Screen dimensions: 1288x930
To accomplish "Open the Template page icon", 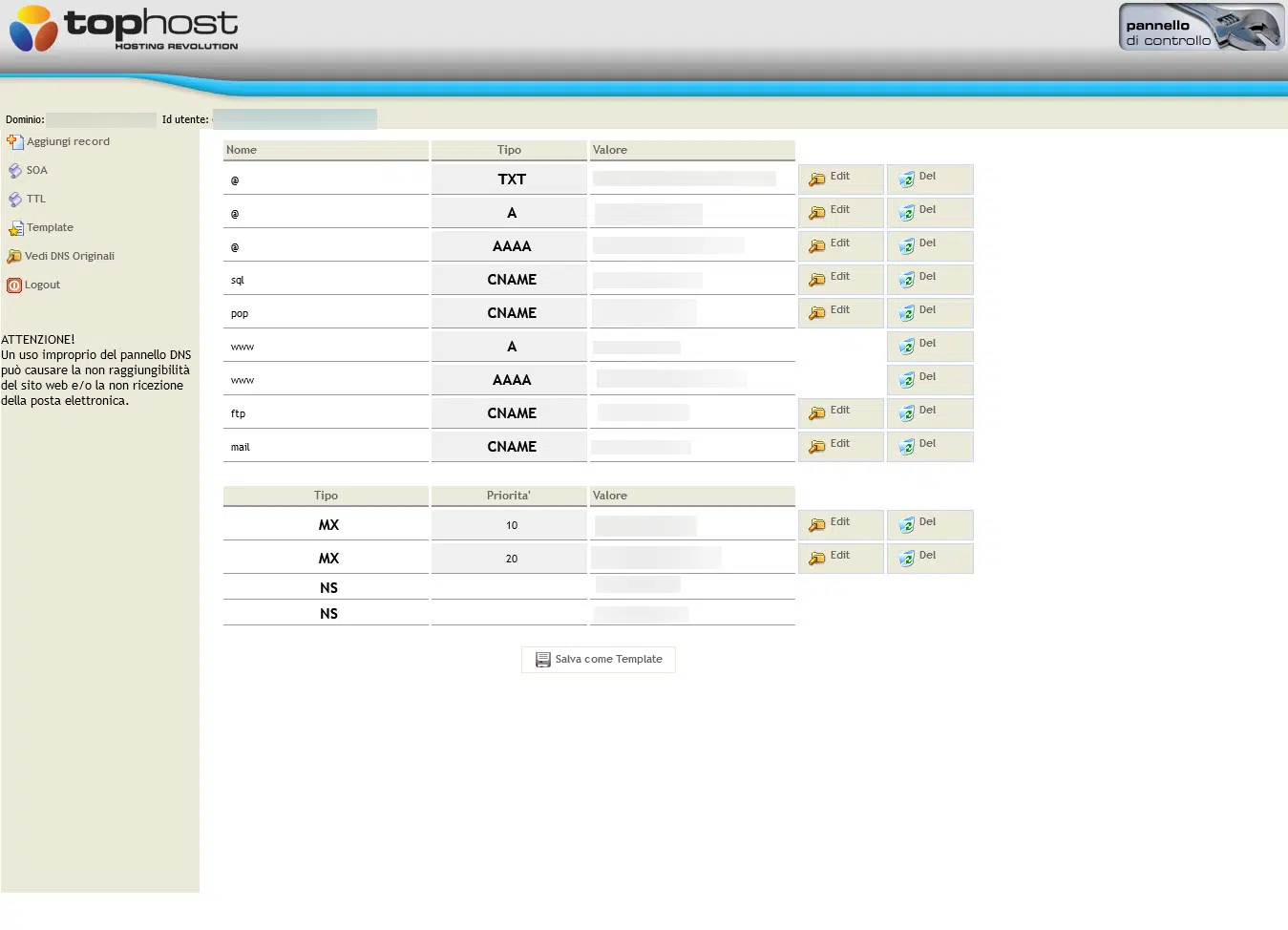I will point(14,227).
